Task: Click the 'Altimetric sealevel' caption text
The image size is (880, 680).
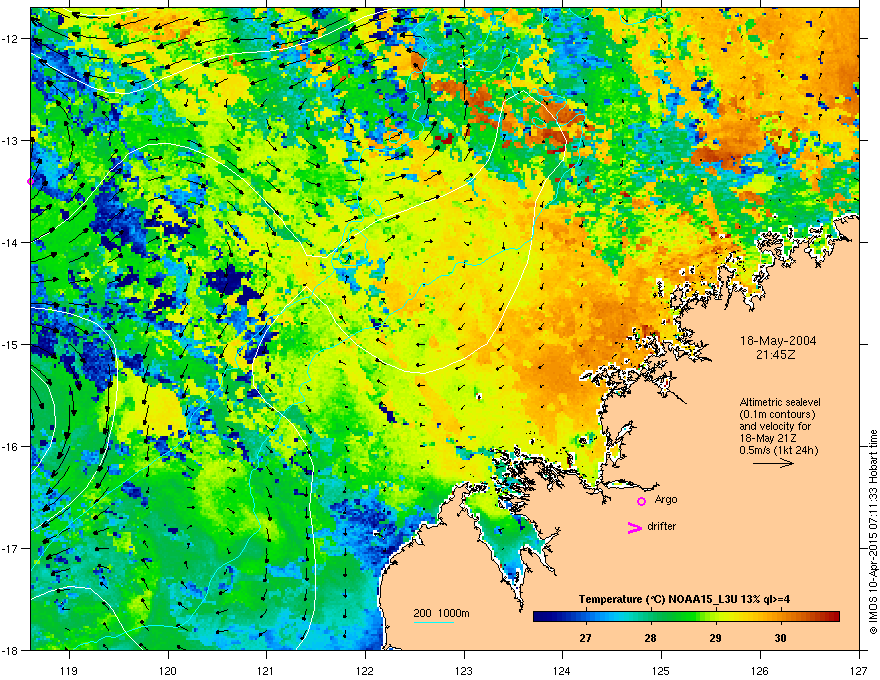Action: [780, 402]
